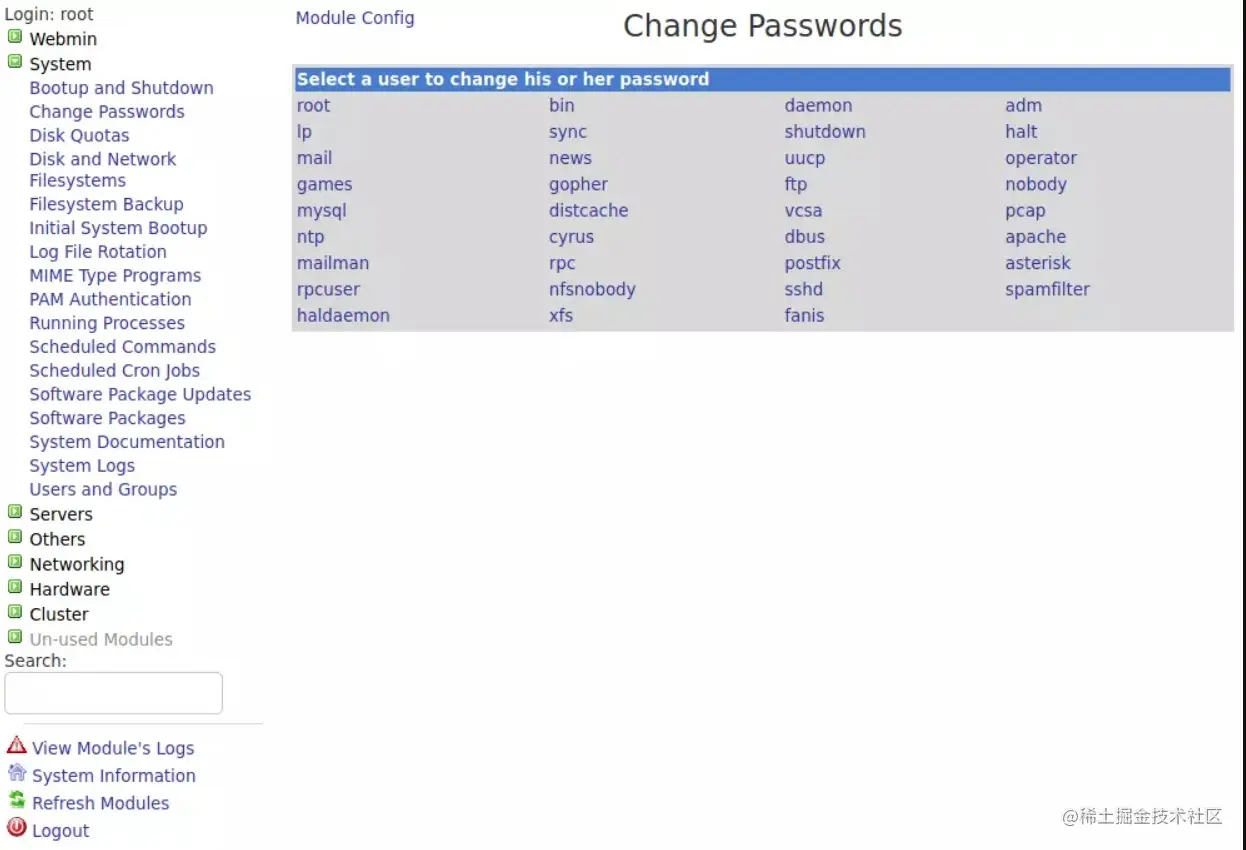Open System Documentation module
The image size is (1246, 850).
click(x=127, y=442)
